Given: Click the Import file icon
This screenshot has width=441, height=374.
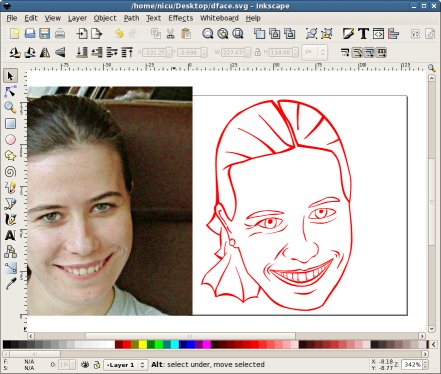Looking at the screenshot, I should [82, 33].
